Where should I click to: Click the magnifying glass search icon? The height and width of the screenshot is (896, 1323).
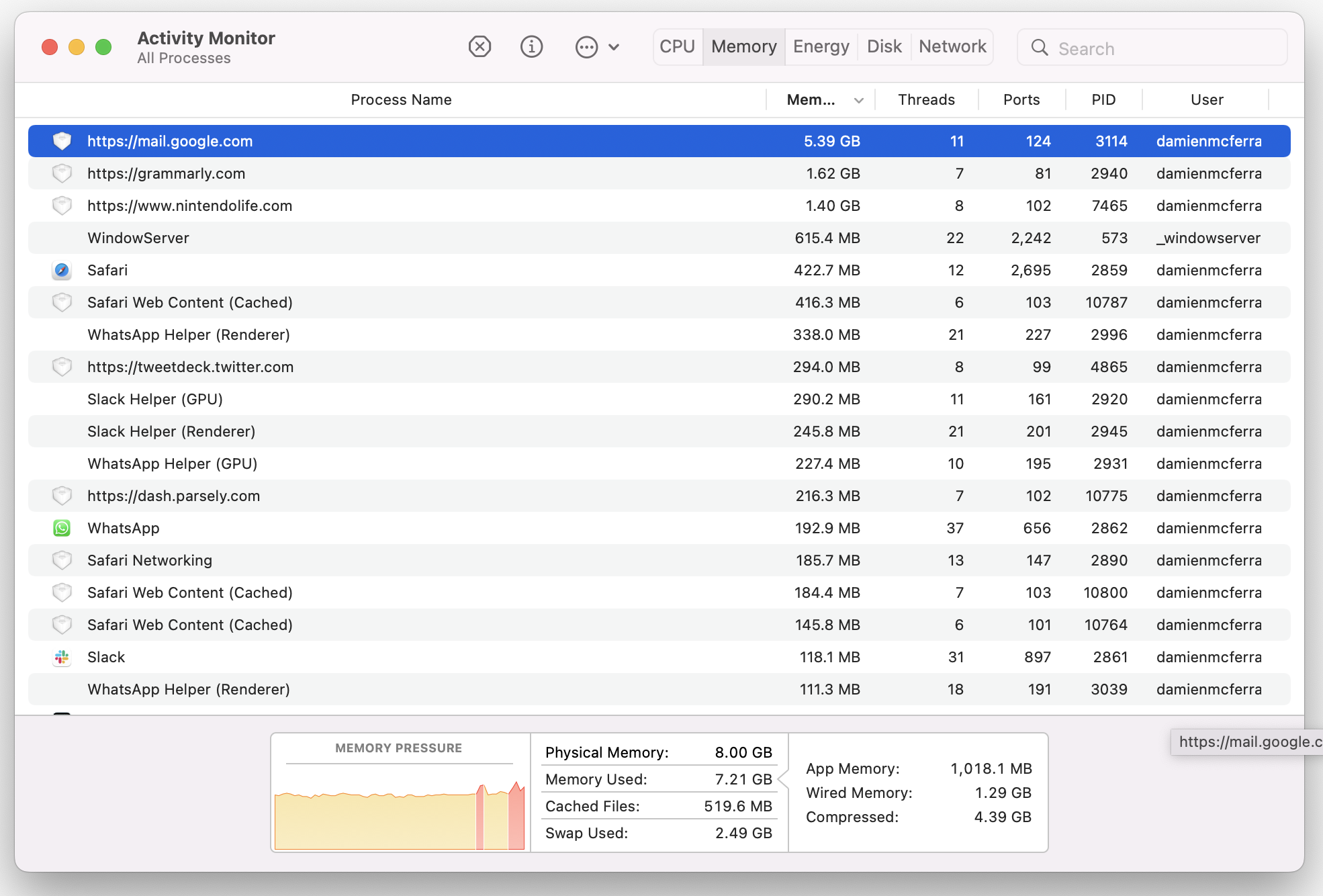[x=1039, y=48]
